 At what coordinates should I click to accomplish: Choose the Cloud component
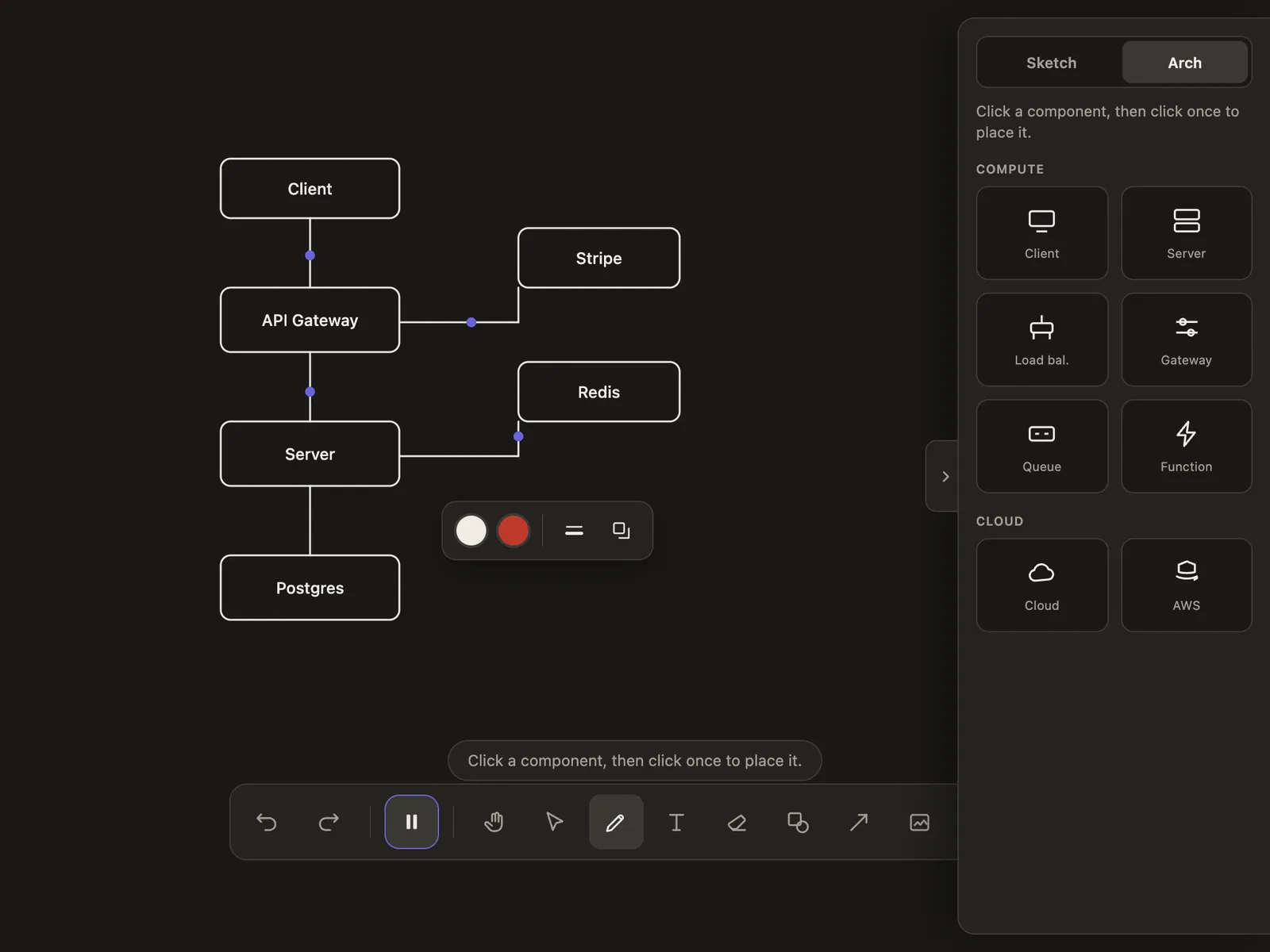[1042, 585]
